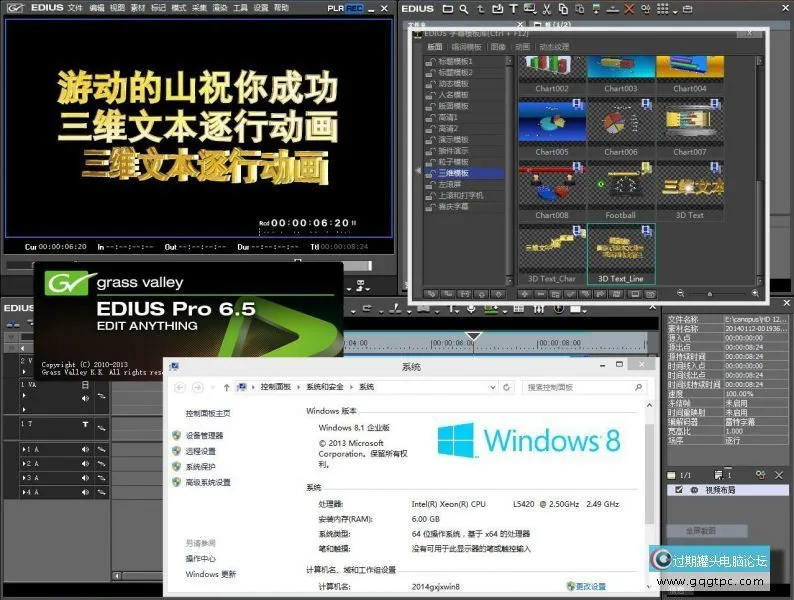The image size is (794, 600).
Task: Click 设备管理器 link in System window
Action: click(x=204, y=435)
